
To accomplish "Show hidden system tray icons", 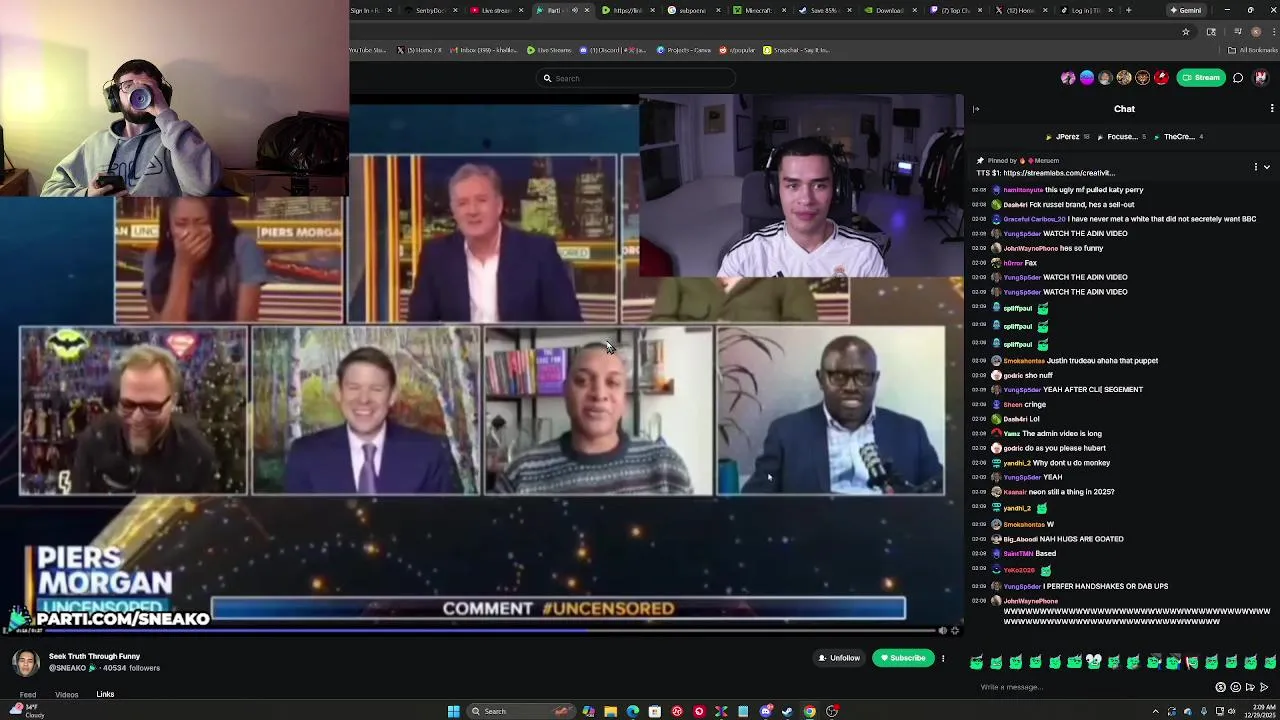I will coord(1156,711).
